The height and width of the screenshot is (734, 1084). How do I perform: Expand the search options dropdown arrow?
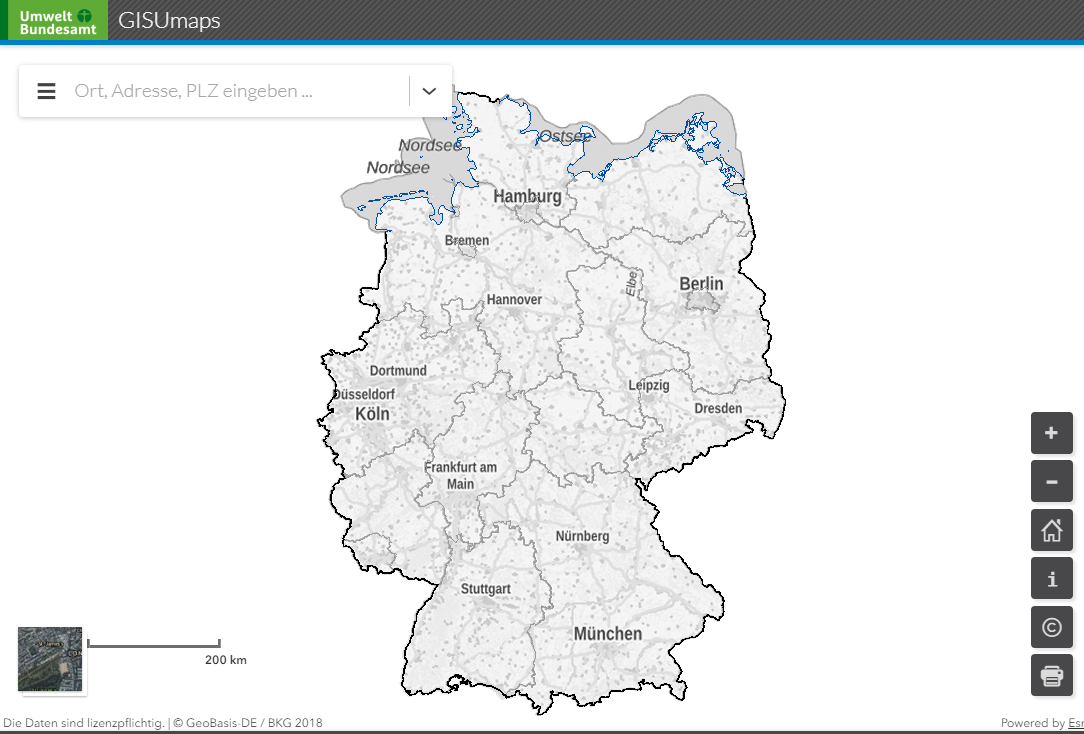click(x=429, y=91)
